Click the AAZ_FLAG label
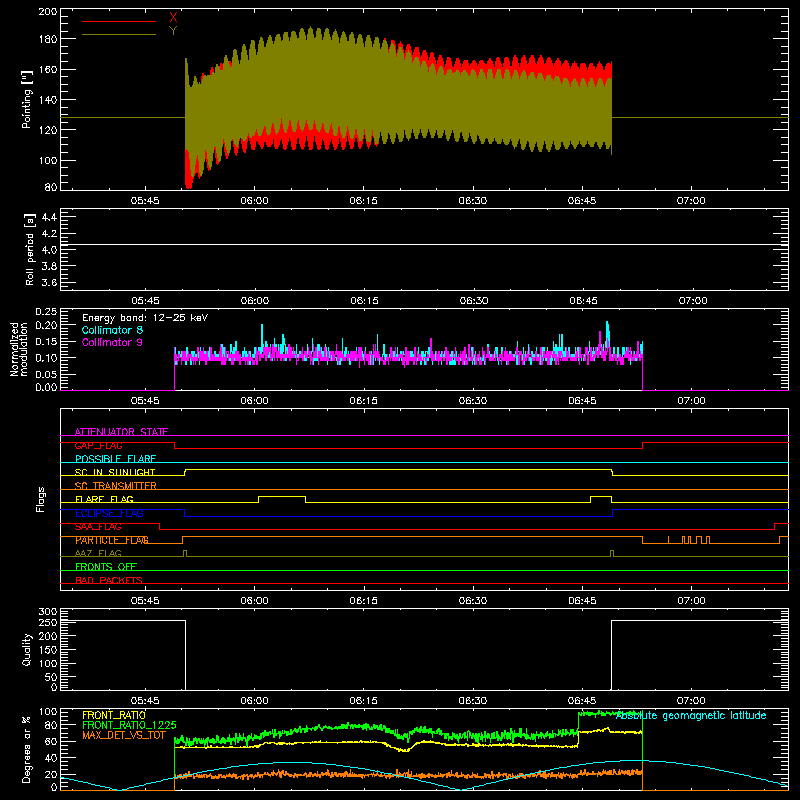Screen dimensions: 800x800 pyautogui.click(x=98, y=553)
